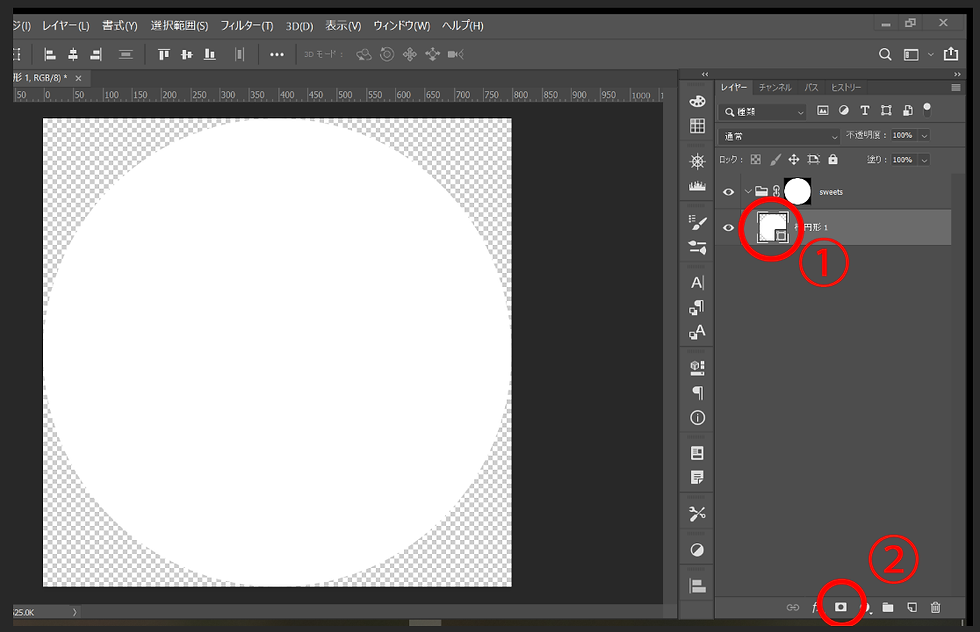Screen dimensions: 980x632
Task: Switch to the チャンネル tab
Action: pyautogui.click(x=775, y=88)
